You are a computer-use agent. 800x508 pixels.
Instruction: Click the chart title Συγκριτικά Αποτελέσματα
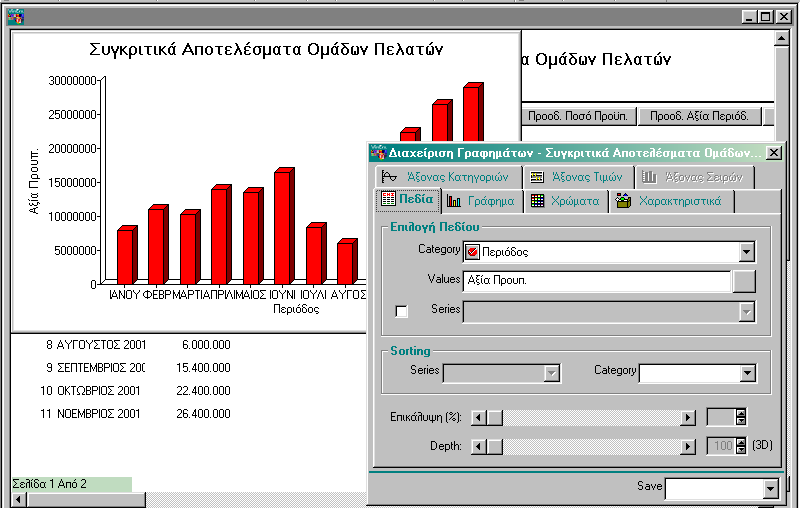tap(266, 49)
